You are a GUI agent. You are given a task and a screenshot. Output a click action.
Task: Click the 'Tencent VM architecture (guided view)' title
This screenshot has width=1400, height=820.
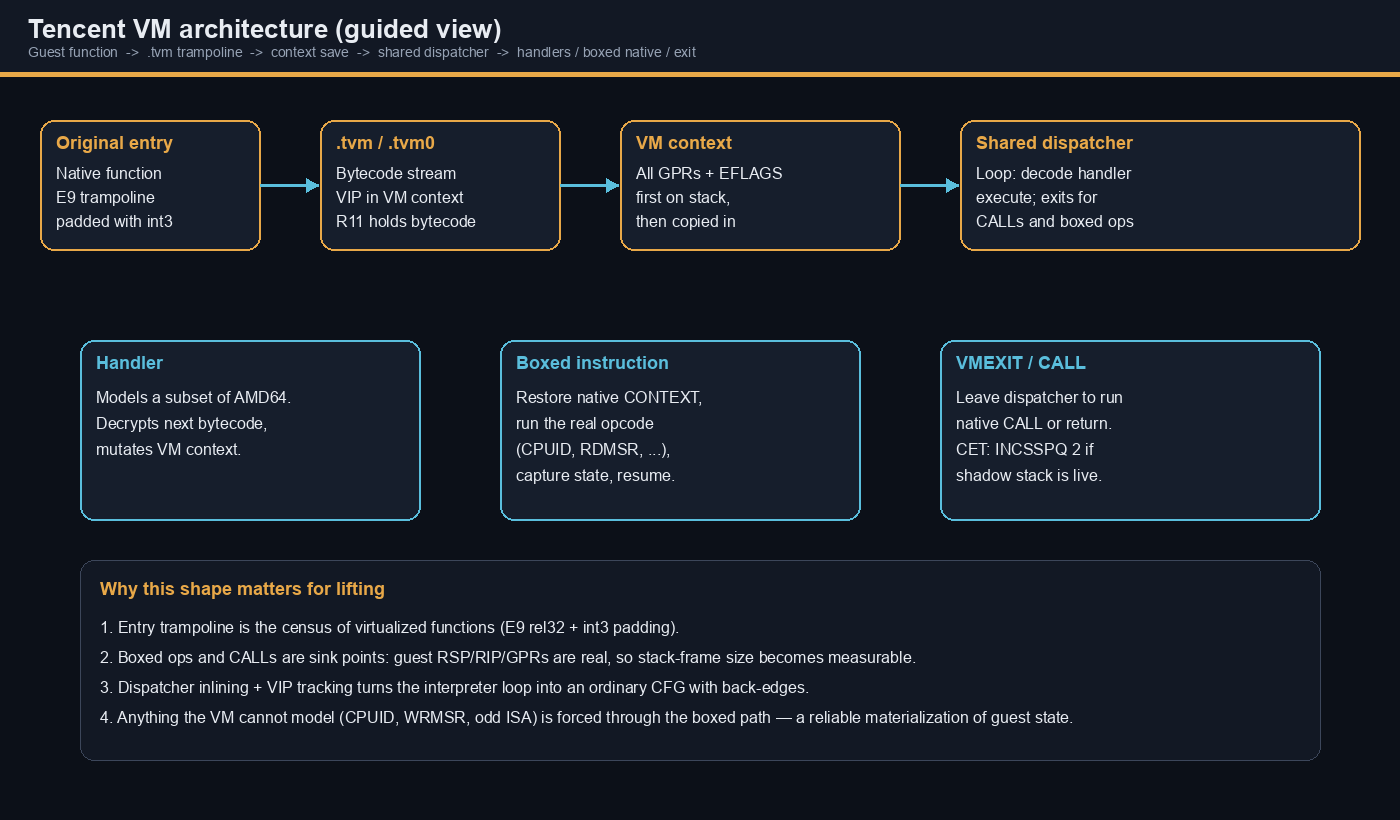pyautogui.click(x=265, y=29)
